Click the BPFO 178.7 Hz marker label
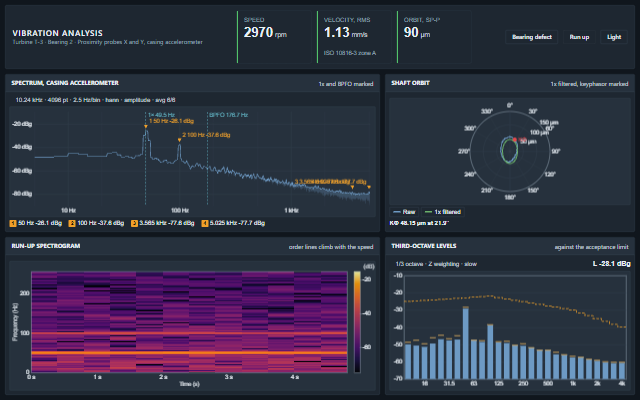The width and height of the screenshot is (640, 400). pyautogui.click(x=229, y=115)
